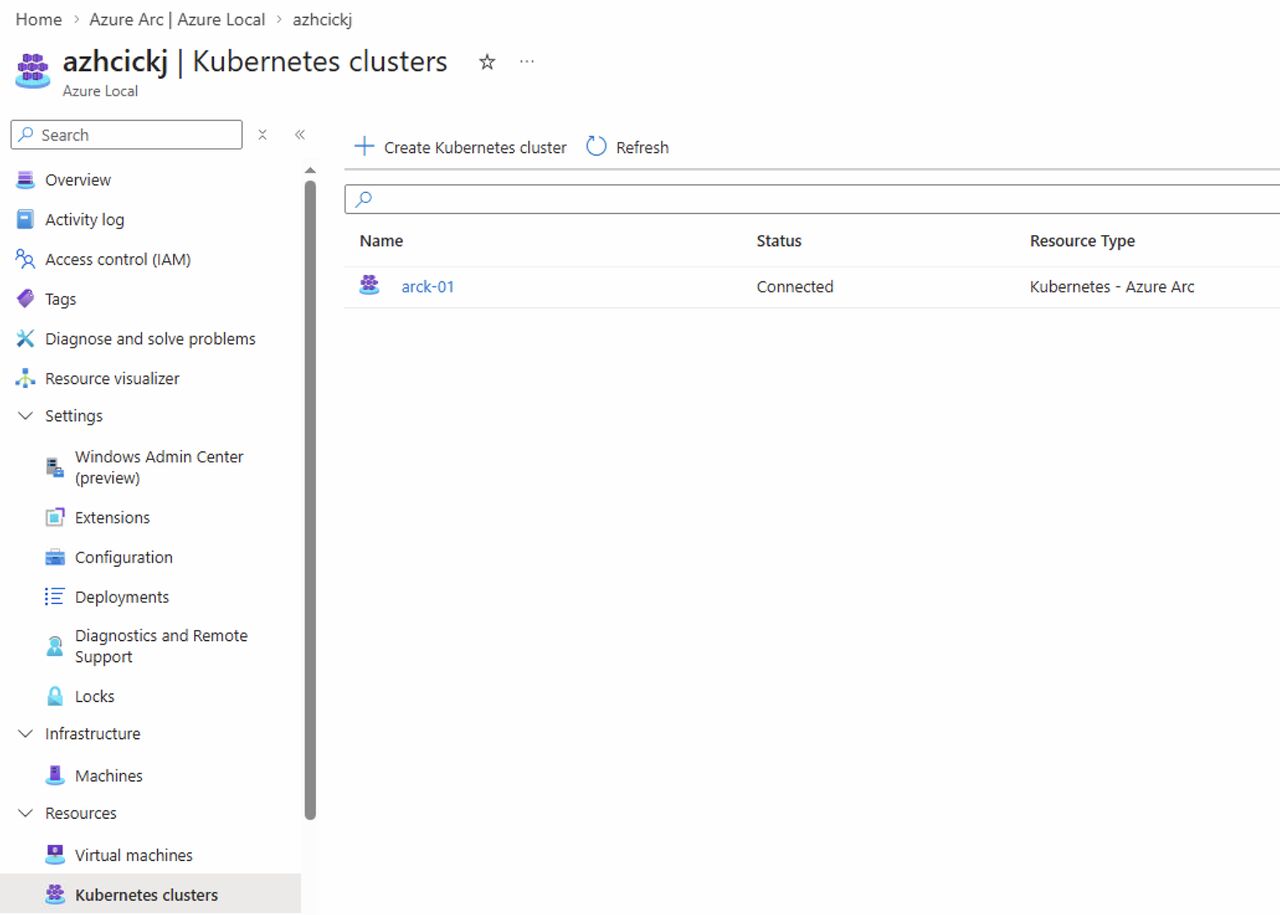Screen dimensions: 1280x915
Task: Click the arck-01 Kubernetes cluster icon
Action: [370, 286]
